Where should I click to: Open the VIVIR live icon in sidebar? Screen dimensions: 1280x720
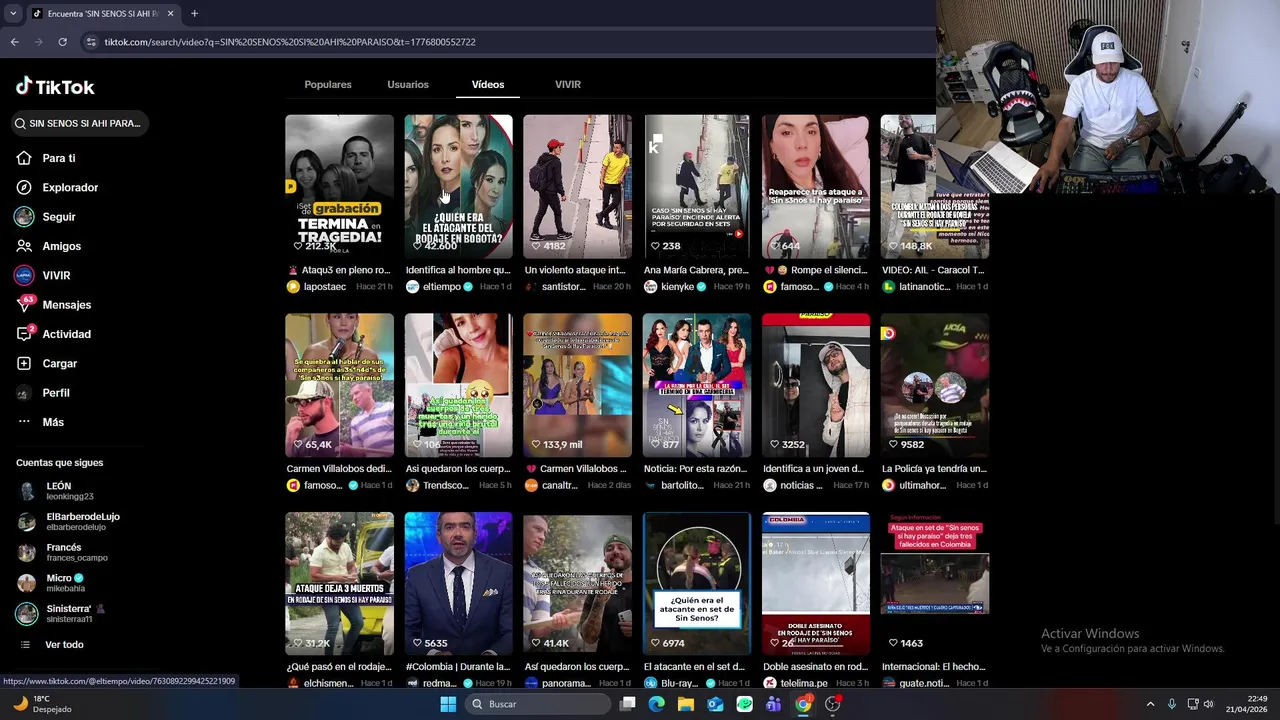tap(24, 275)
